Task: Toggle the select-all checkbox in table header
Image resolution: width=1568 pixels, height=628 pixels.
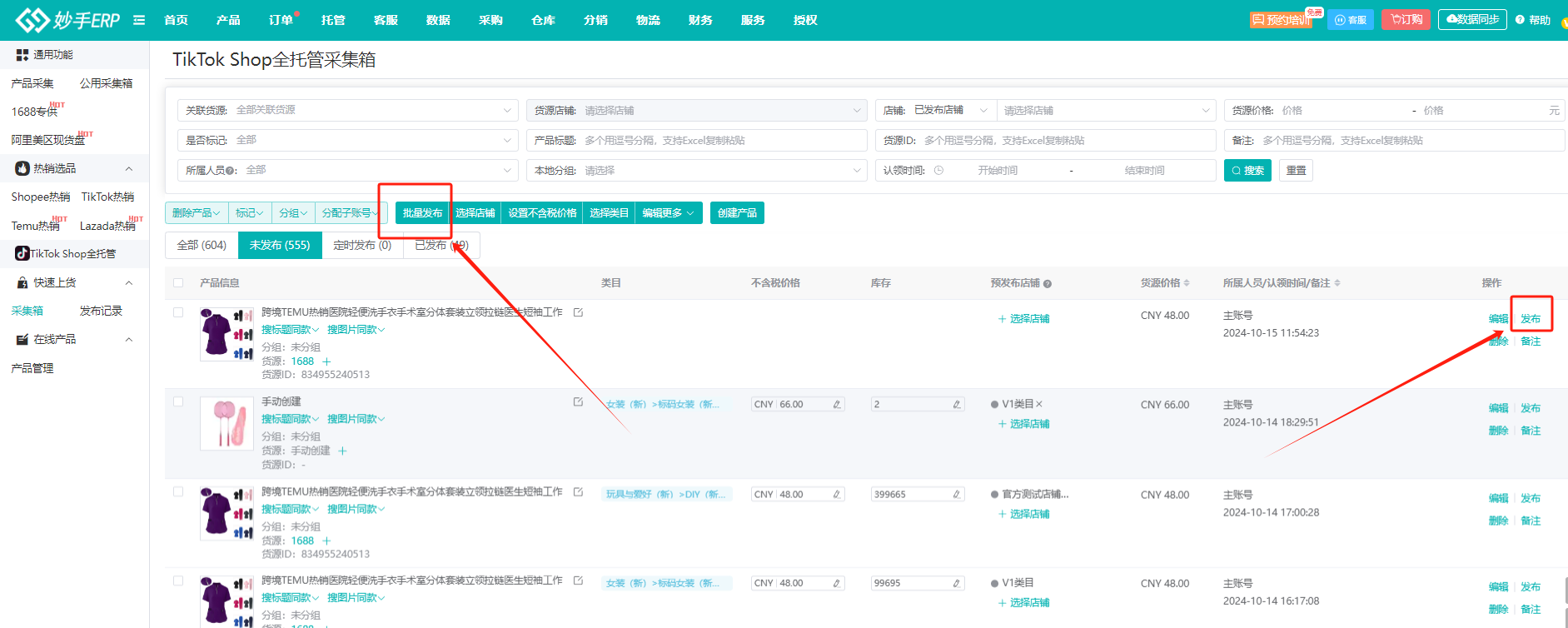Action: (x=178, y=283)
